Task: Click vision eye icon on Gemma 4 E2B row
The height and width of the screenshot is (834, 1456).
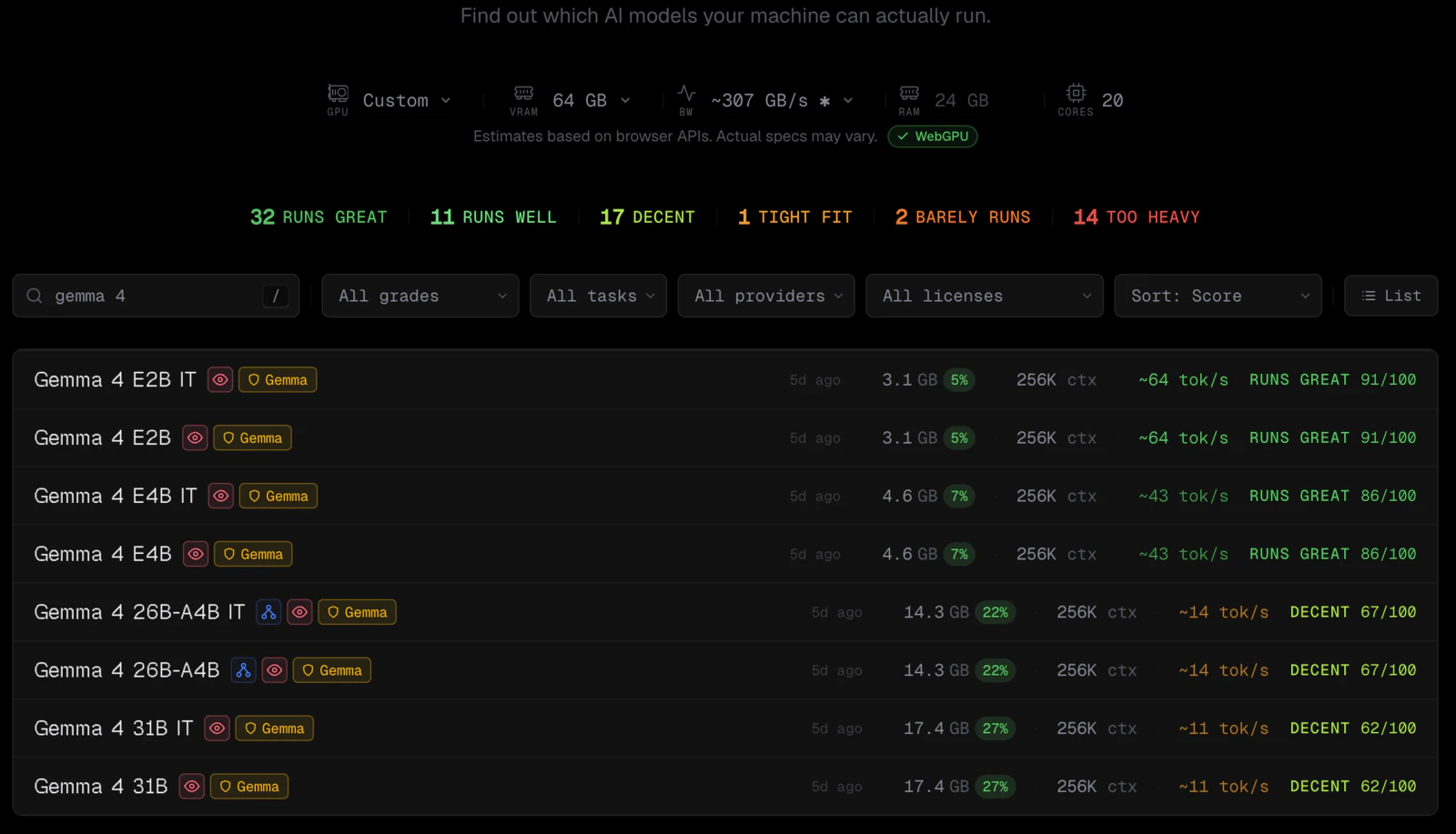Action: 195,437
